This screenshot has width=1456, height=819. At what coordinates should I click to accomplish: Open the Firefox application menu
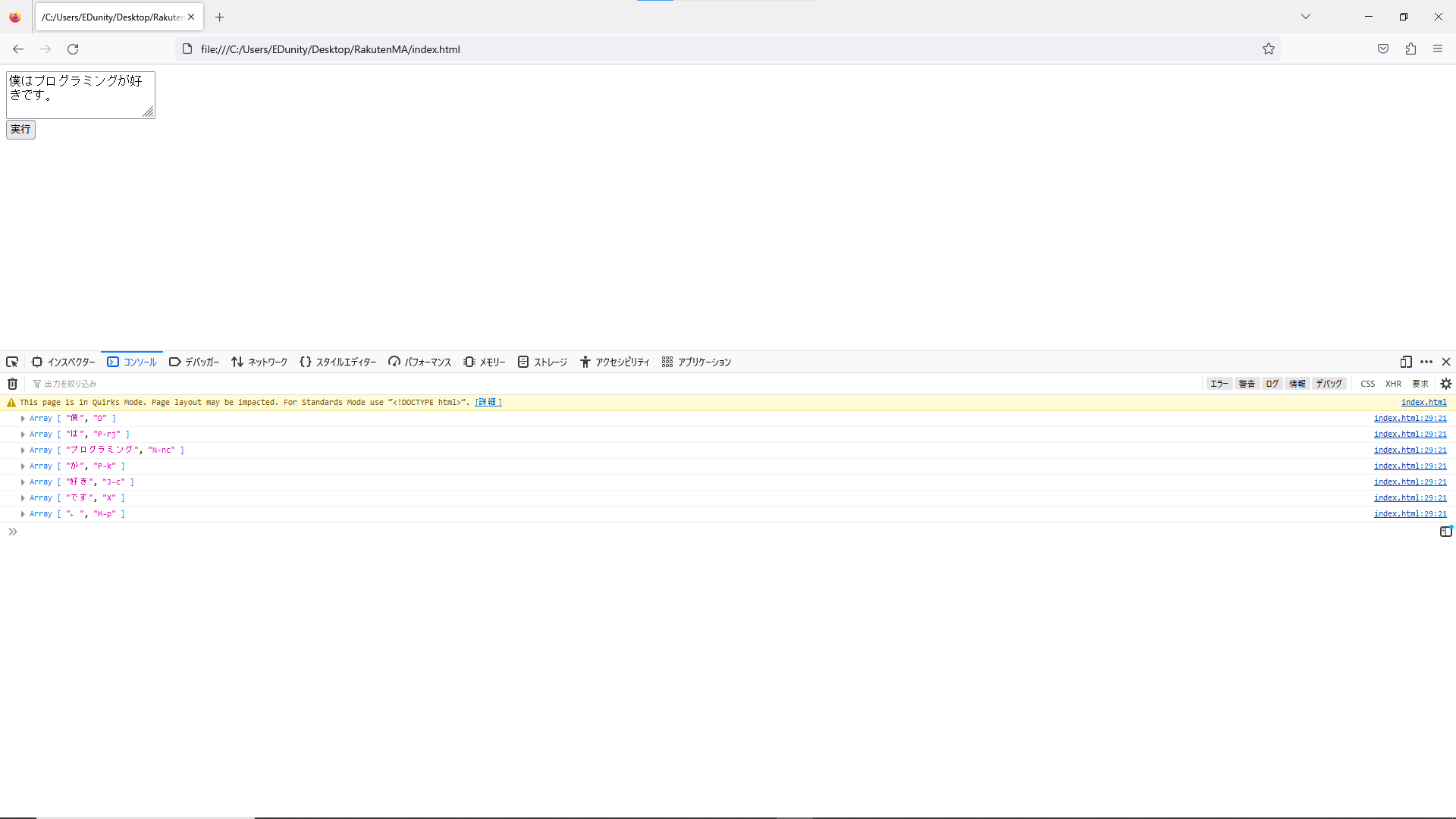[x=1439, y=49]
